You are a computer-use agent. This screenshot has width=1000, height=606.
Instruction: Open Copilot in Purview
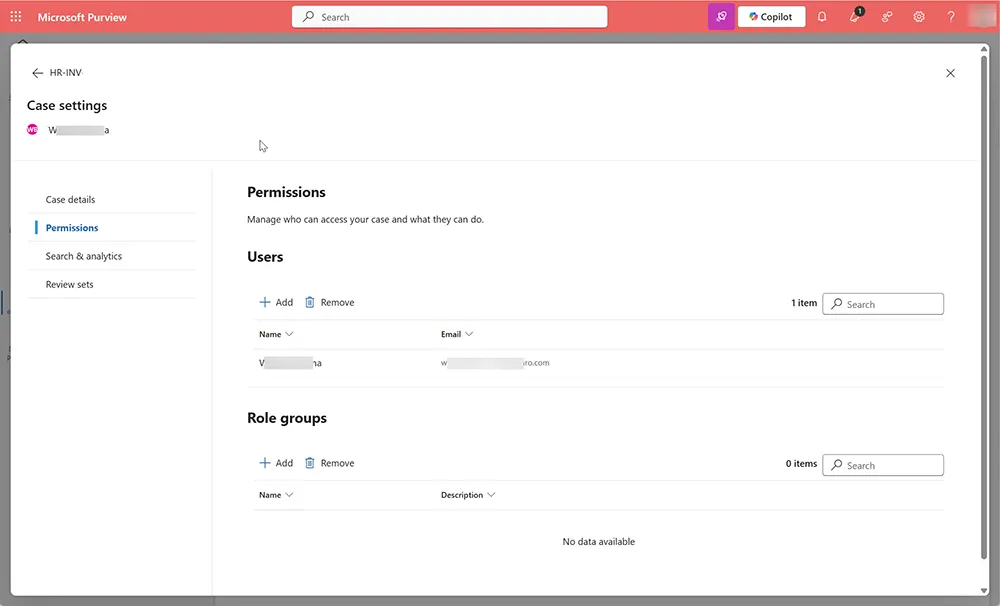[x=771, y=16]
